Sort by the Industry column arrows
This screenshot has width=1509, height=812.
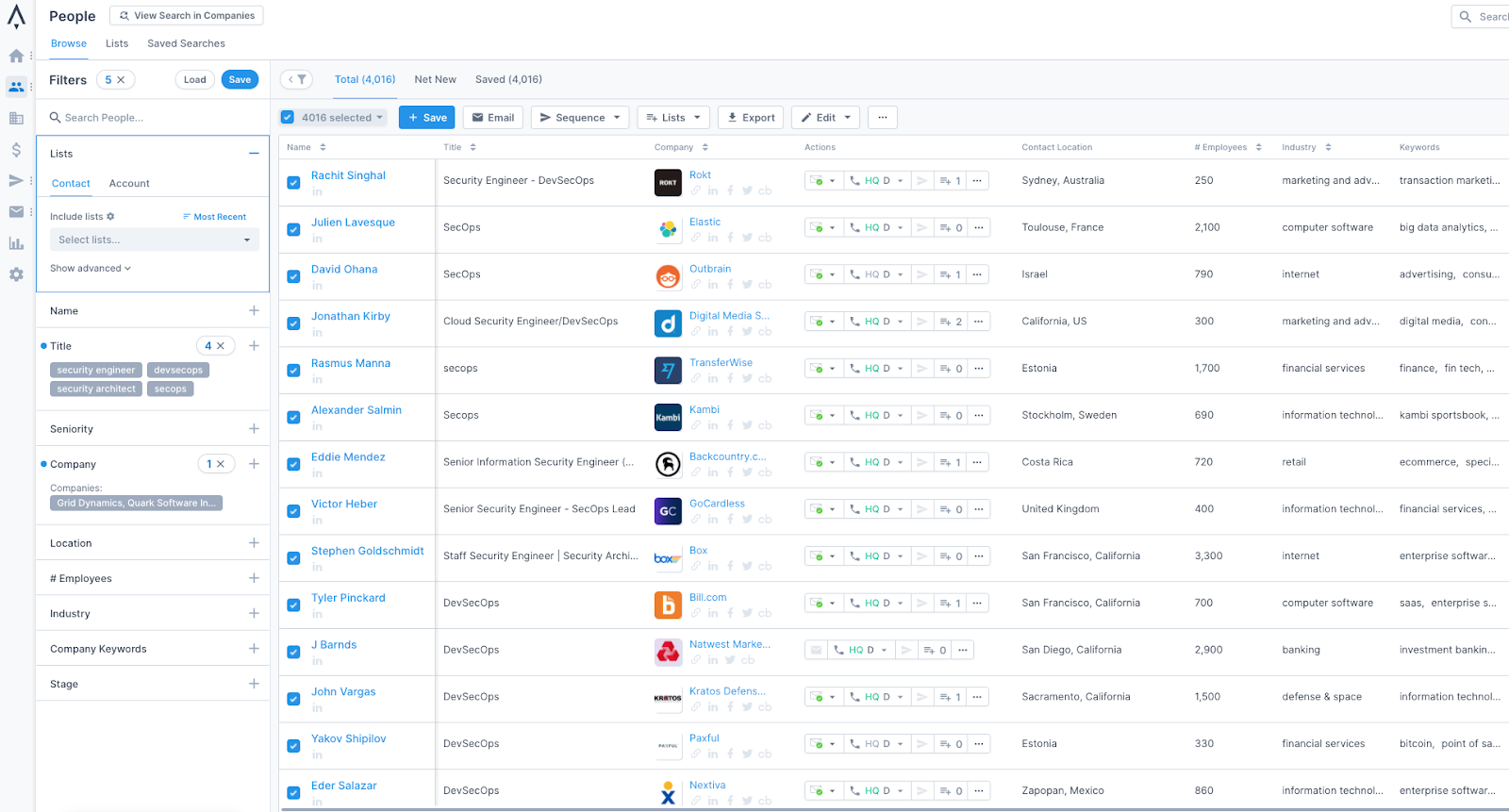[1329, 147]
